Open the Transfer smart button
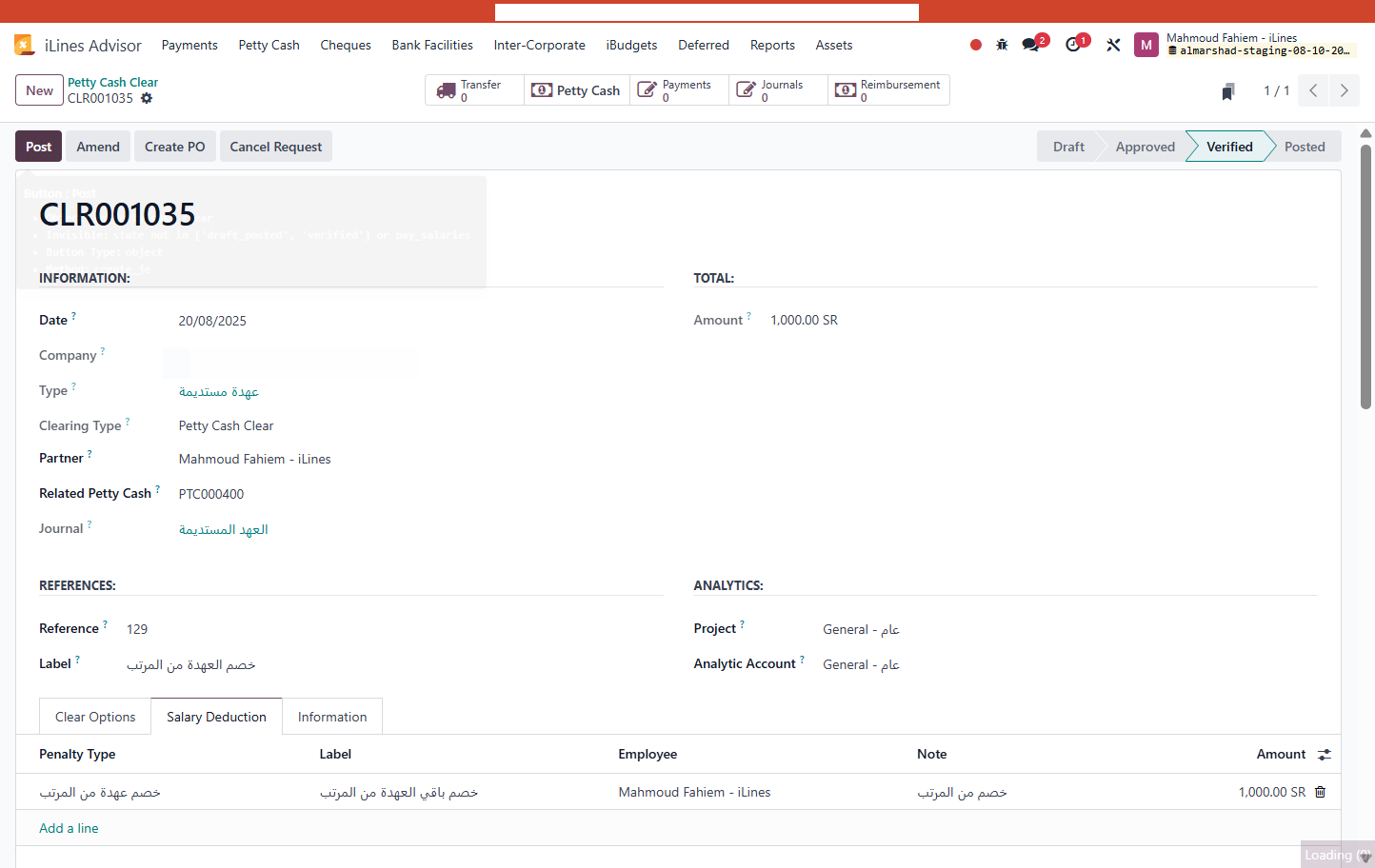This screenshot has width=1375, height=868. point(474,90)
